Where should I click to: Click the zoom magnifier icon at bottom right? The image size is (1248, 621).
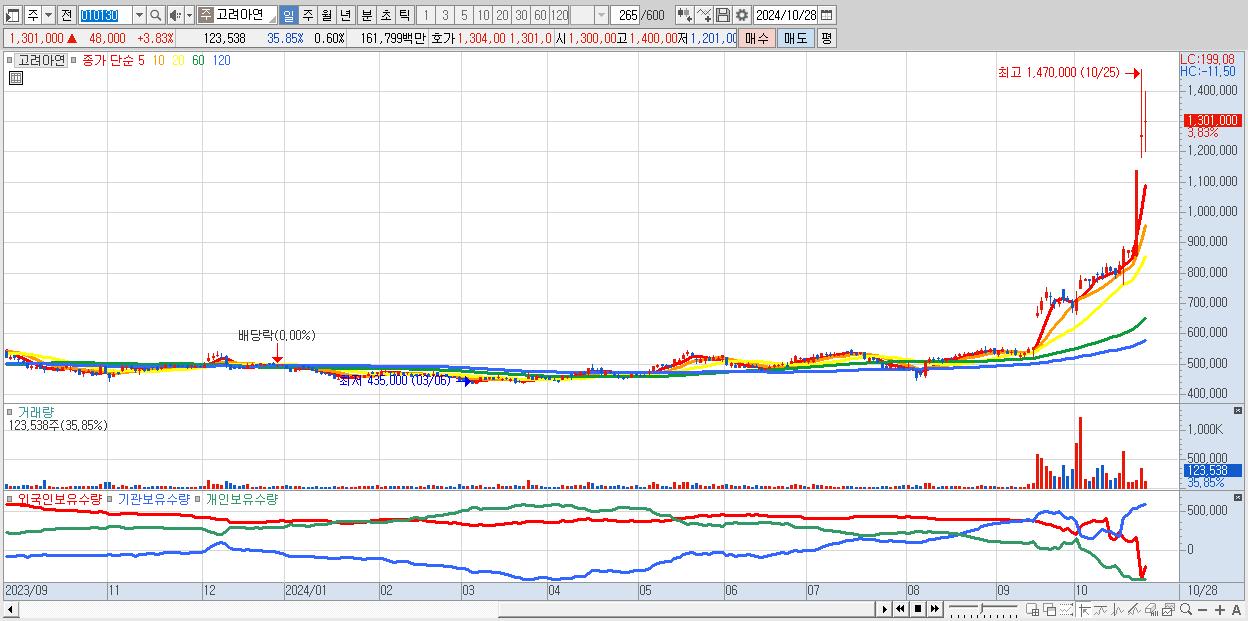tap(1186, 609)
